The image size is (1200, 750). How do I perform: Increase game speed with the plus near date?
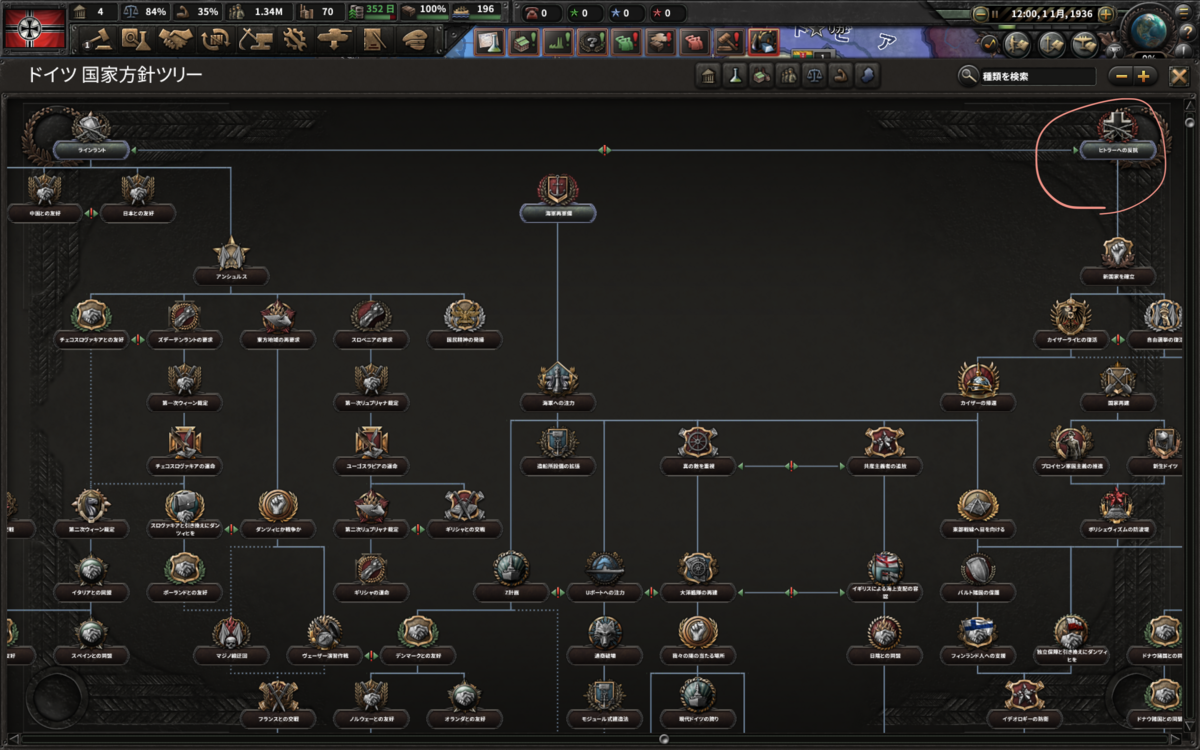pyautogui.click(x=1105, y=14)
